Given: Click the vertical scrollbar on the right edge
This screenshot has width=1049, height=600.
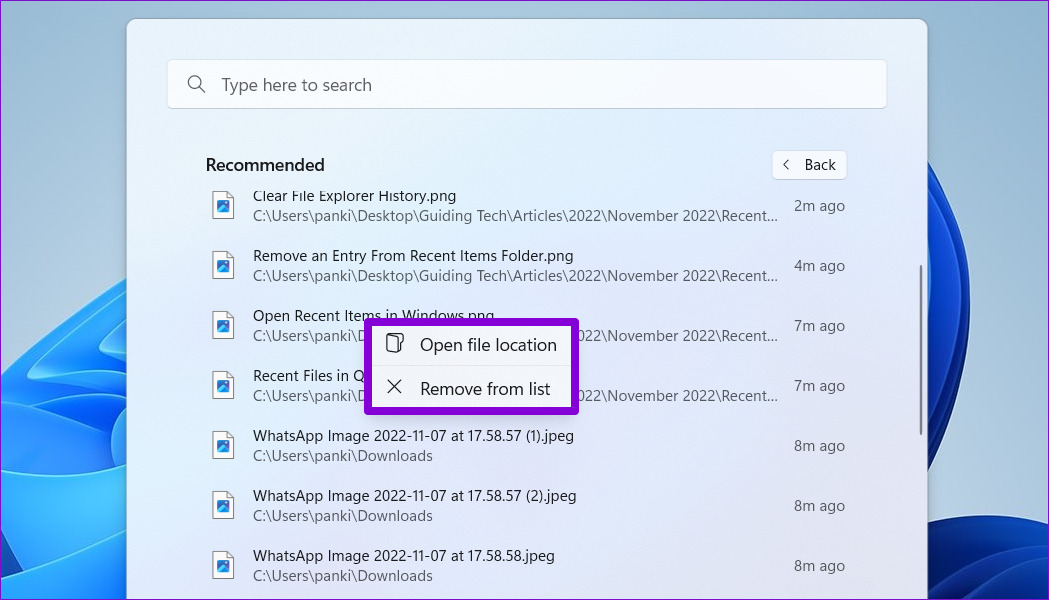Looking at the screenshot, I should (x=919, y=340).
